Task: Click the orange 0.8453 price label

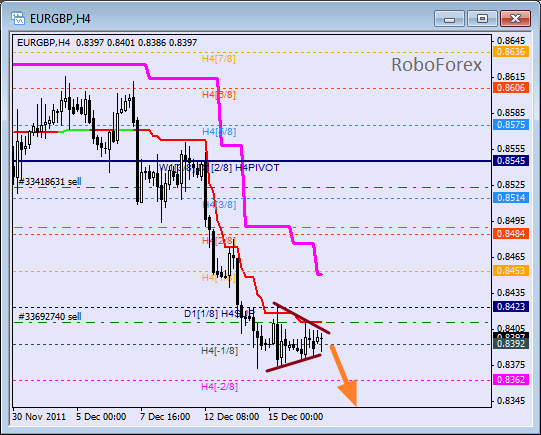Action: pyautogui.click(x=511, y=270)
